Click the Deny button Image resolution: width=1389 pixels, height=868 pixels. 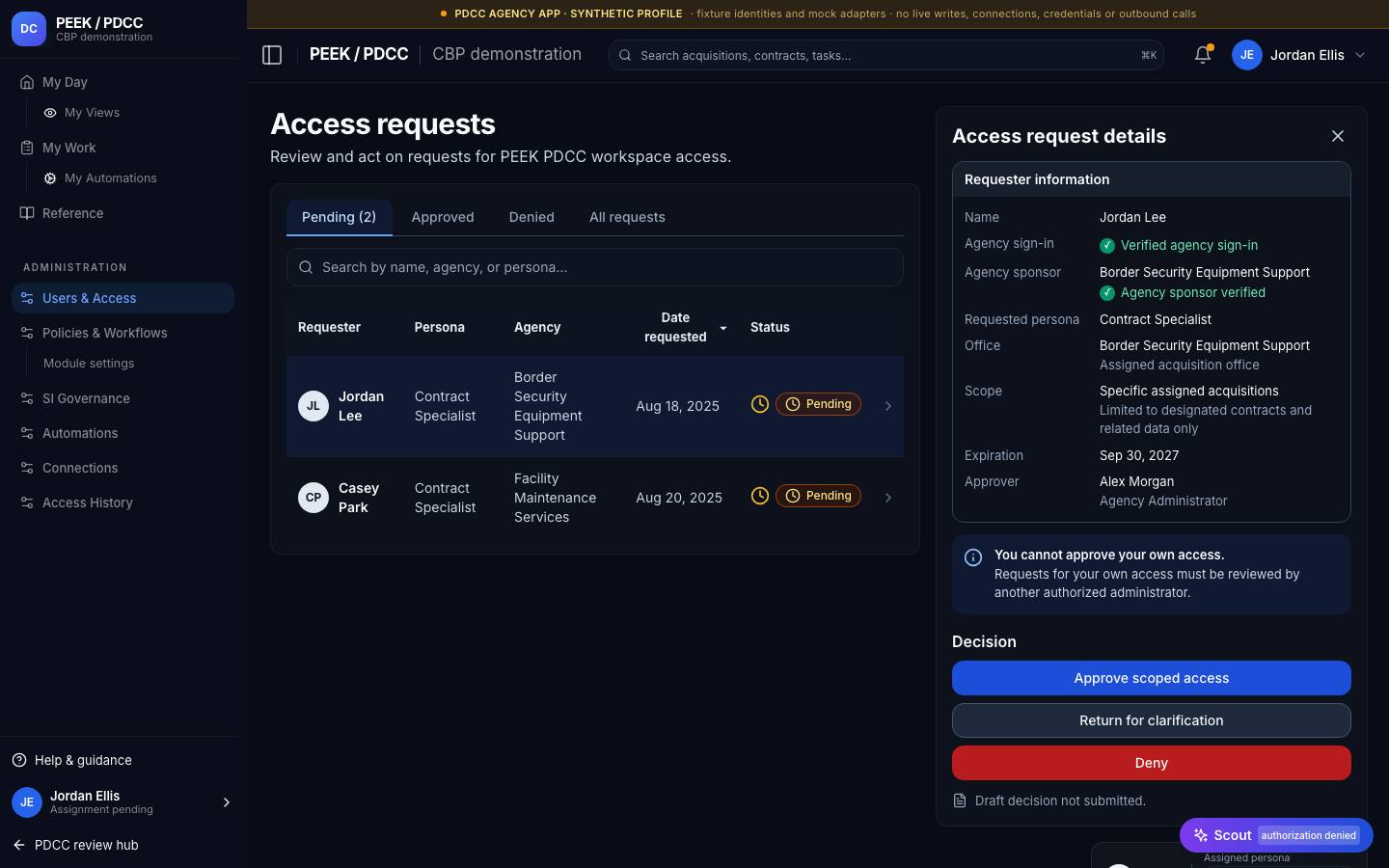point(1152,763)
